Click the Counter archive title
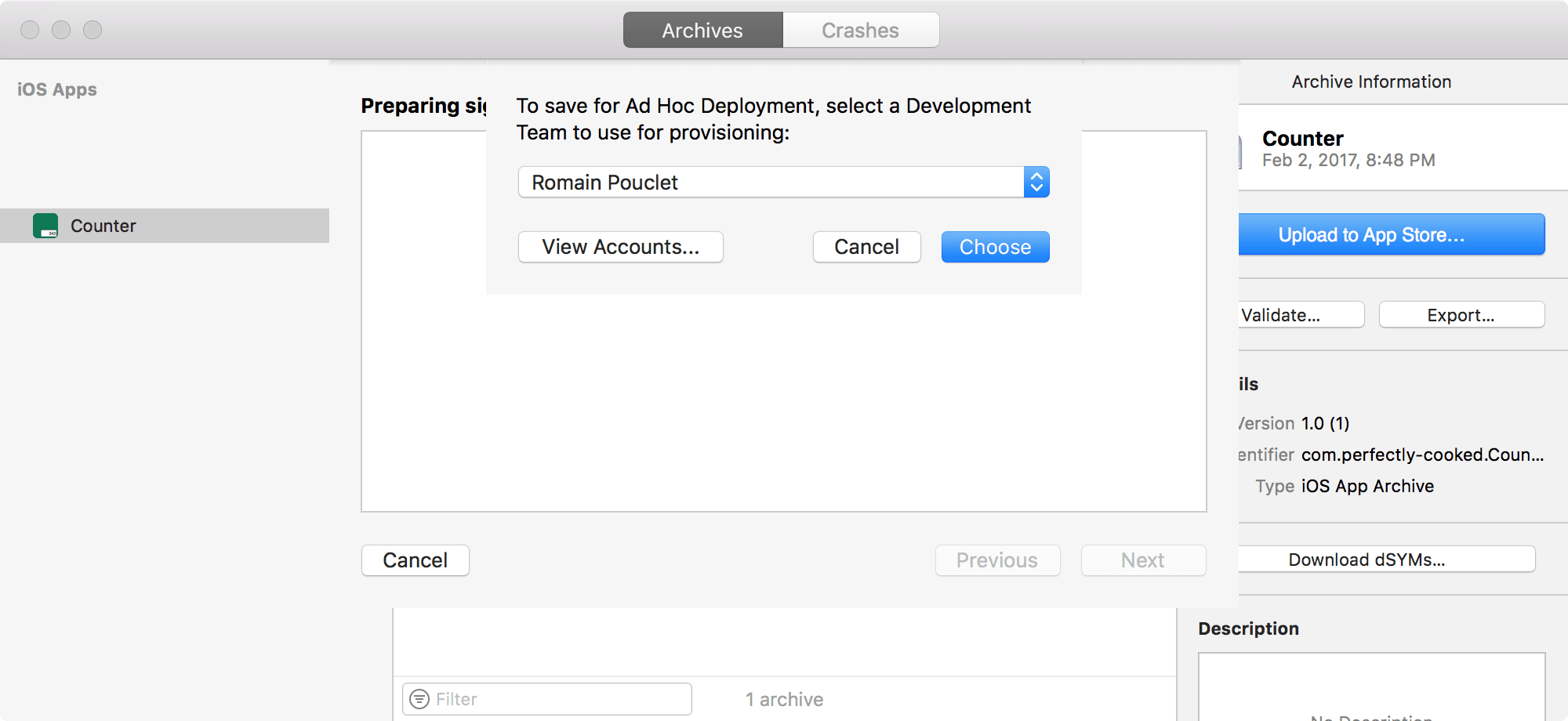The width and height of the screenshot is (1568, 721). [1303, 139]
